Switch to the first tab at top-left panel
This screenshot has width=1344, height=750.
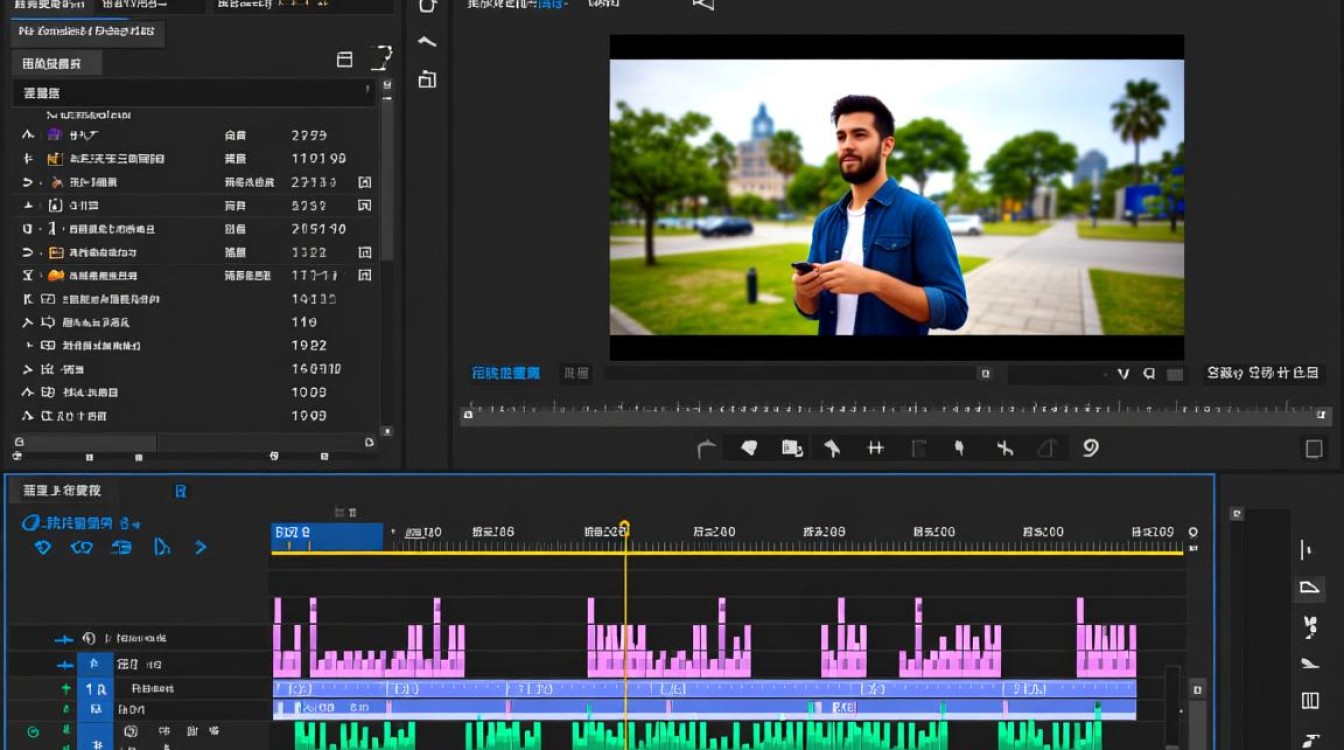coord(47,5)
